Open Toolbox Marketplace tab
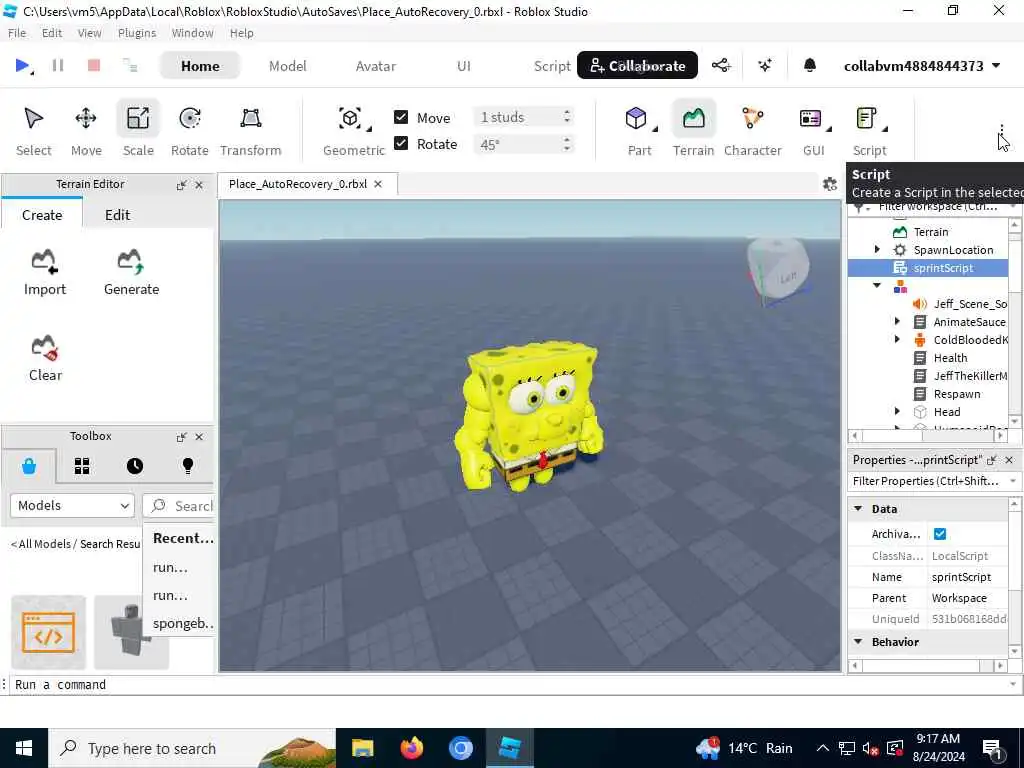 pos(29,466)
